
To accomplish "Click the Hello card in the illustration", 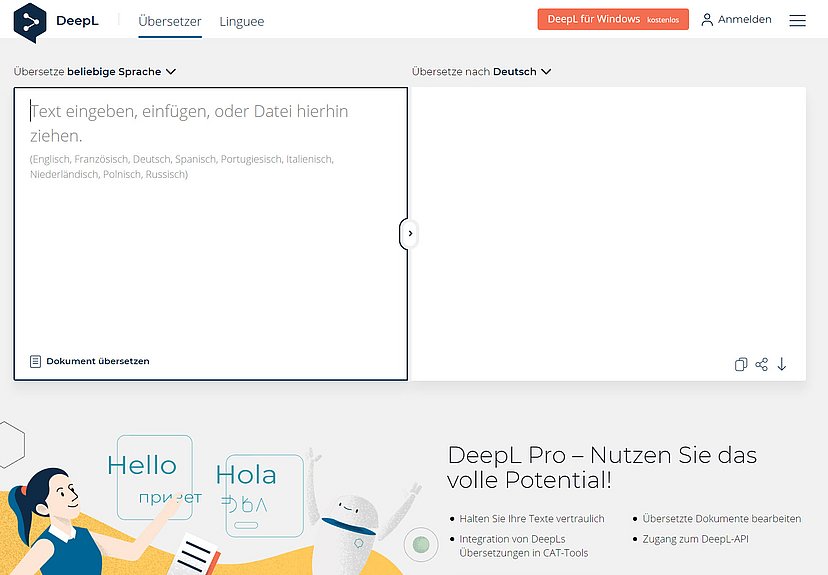I will [154, 477].
